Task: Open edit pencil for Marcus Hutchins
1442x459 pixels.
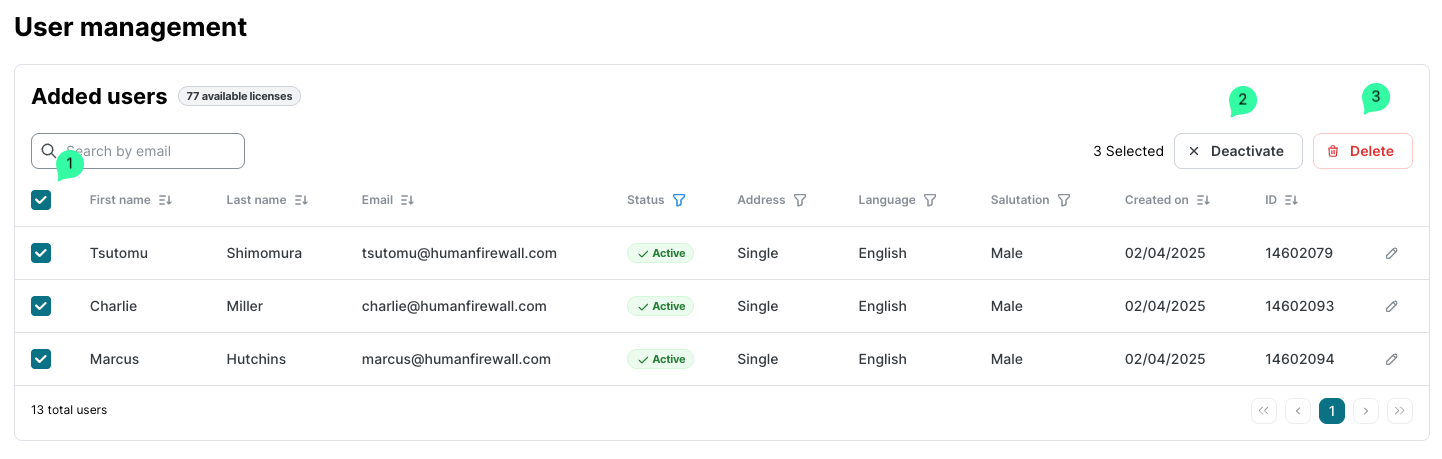Action: point(1391,359)
